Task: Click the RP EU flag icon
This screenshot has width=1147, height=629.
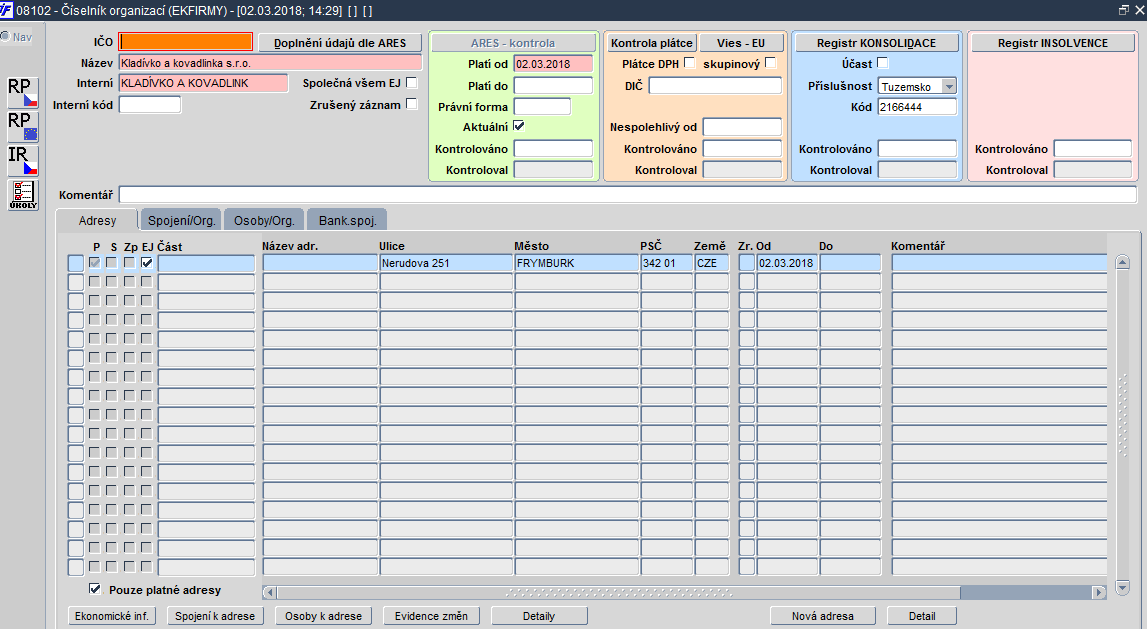Action: point(23,127)
